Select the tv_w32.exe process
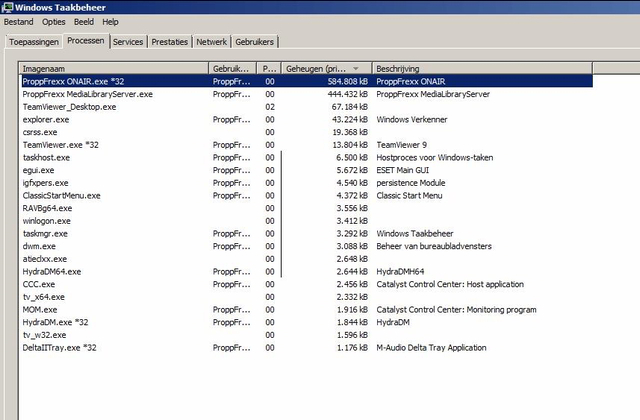Screen dimensions: 640x420 pyautogui.click(x=306, y=335)
